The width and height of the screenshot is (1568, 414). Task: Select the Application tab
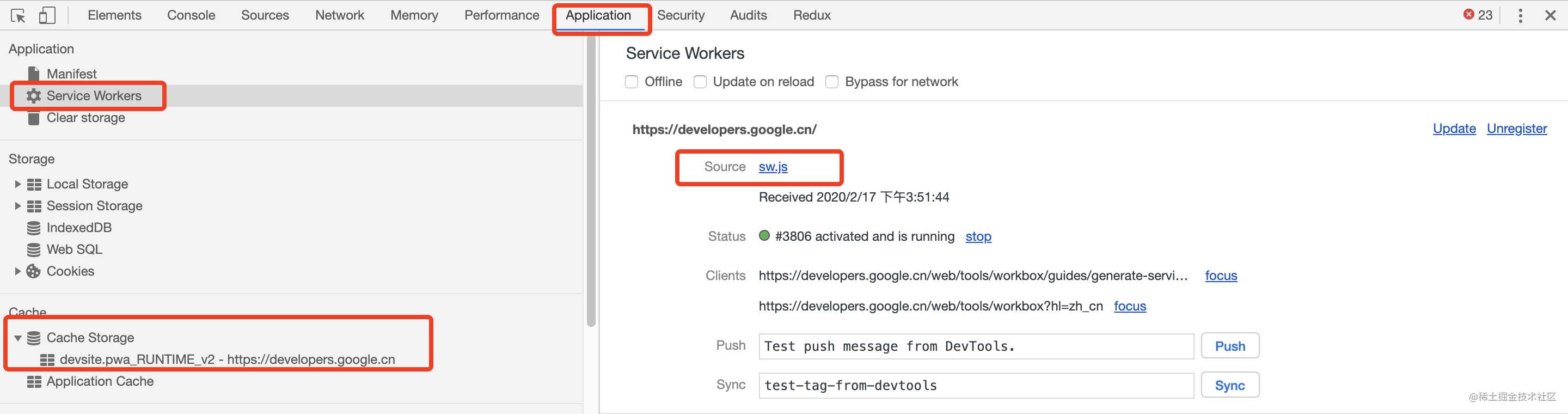(x=598, y=15)
